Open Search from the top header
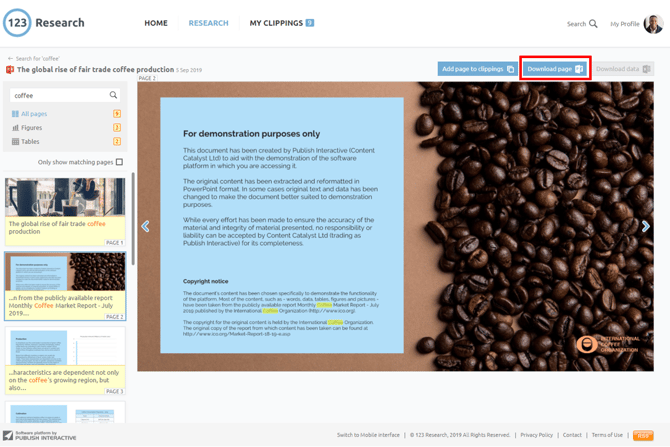The width and height of the screenshot is (670, 447). (582, 23)
